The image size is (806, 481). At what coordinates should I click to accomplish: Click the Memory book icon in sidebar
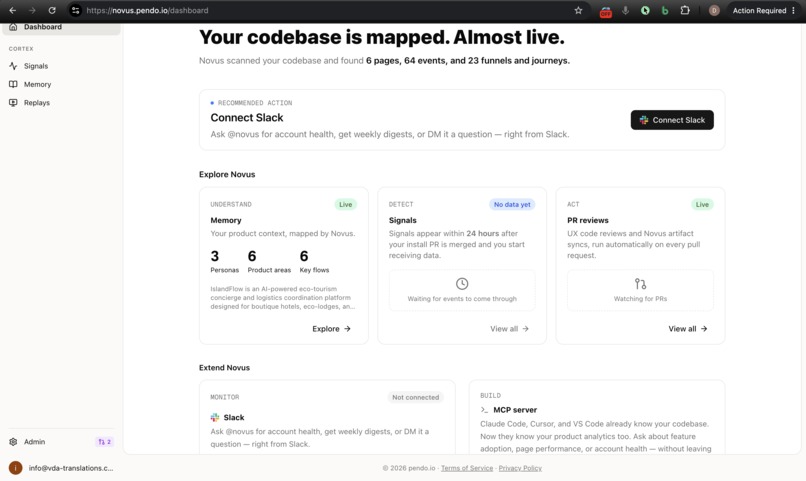(x=13, y=84)
